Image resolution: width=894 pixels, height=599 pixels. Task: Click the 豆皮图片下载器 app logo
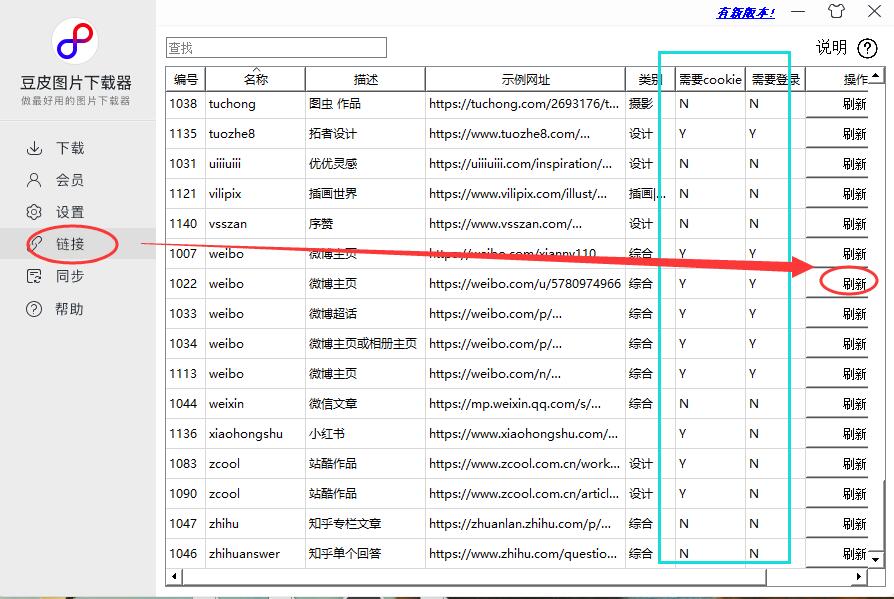(x=75, y=41)
